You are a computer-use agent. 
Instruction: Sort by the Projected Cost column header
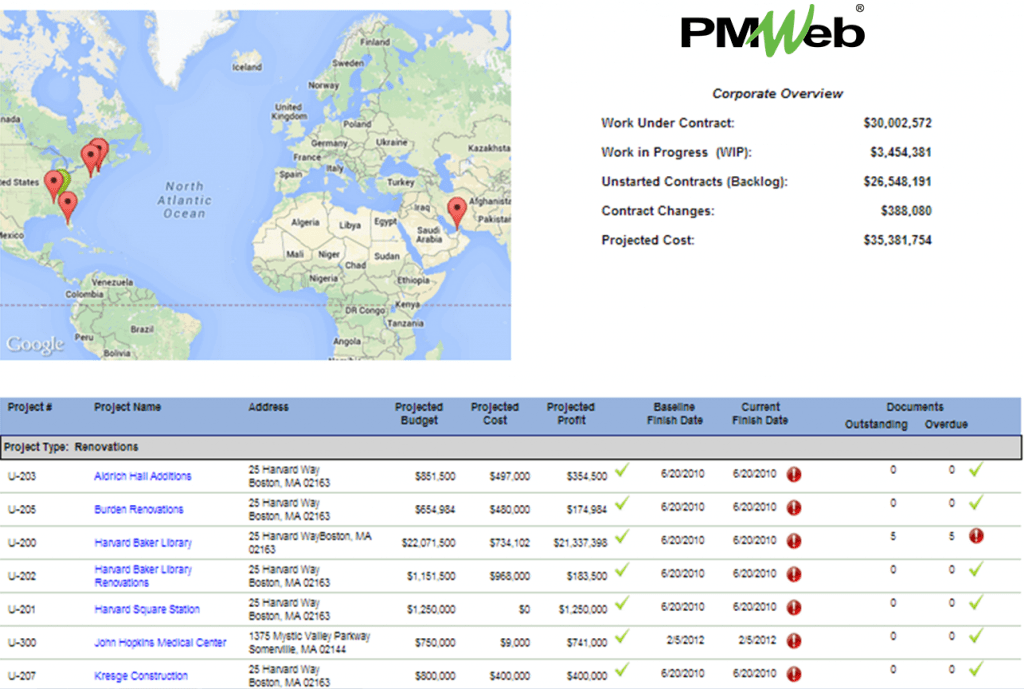click(494, 413)
